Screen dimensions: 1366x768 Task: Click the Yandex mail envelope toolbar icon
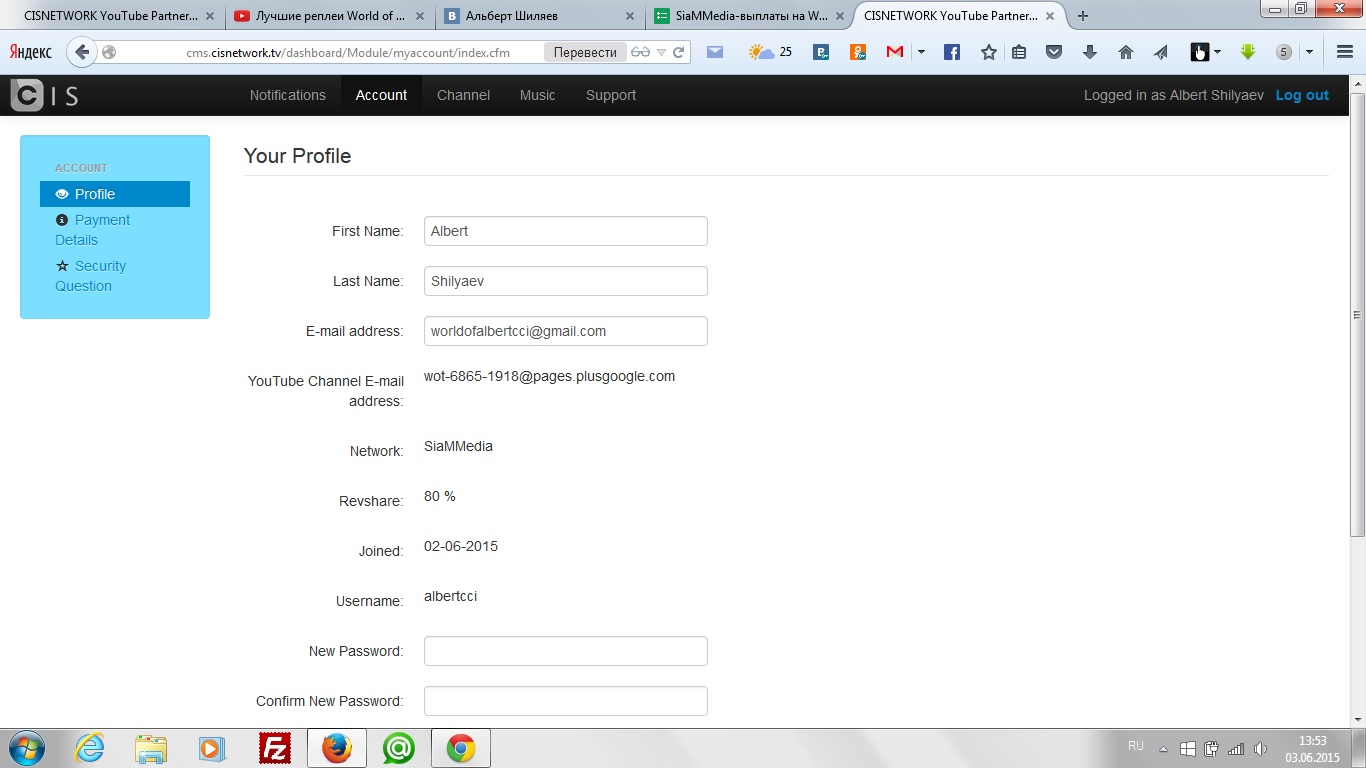pyautogui.click(x=715, y=52)
